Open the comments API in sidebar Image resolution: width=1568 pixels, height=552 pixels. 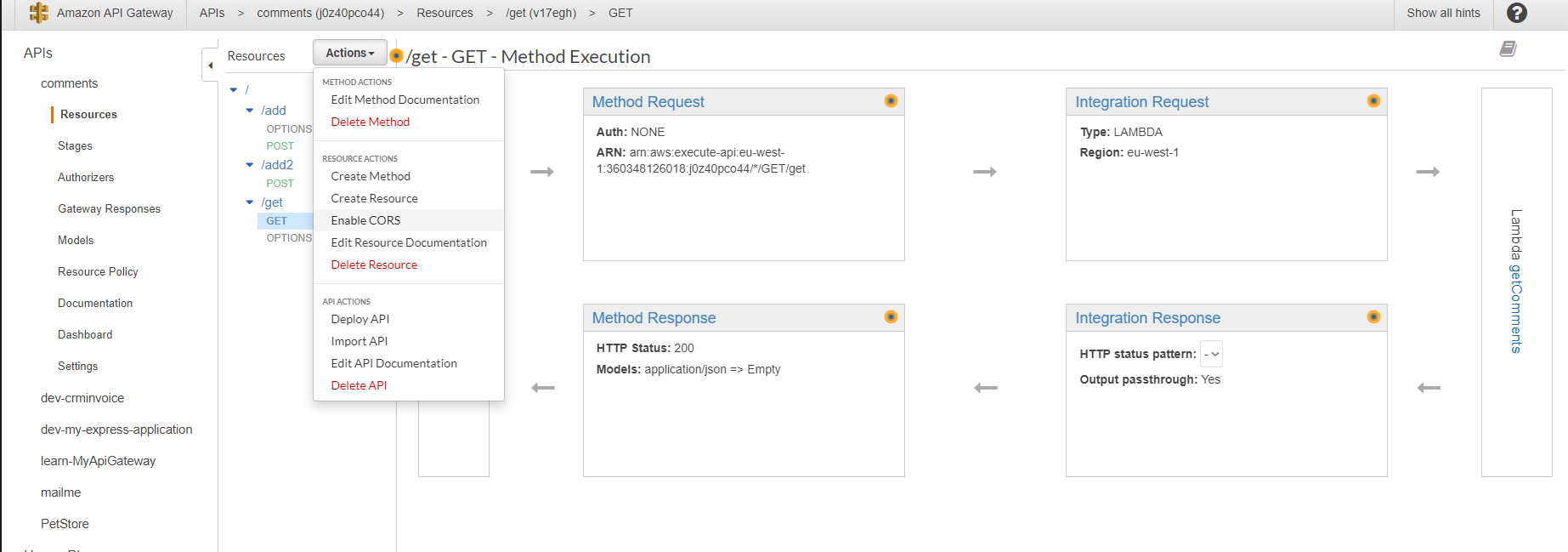(x=69, y=83)
